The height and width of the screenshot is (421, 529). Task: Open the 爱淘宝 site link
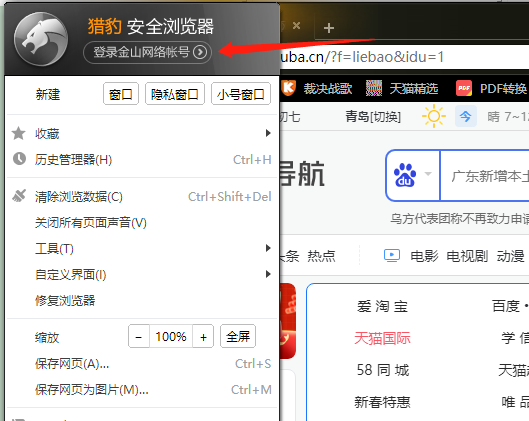click(x=383, y=306)
